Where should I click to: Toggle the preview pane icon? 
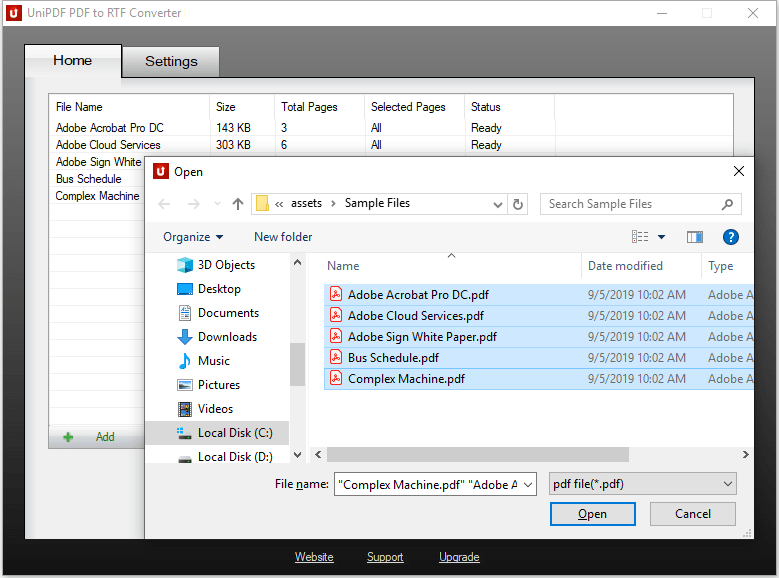(695, 237)
